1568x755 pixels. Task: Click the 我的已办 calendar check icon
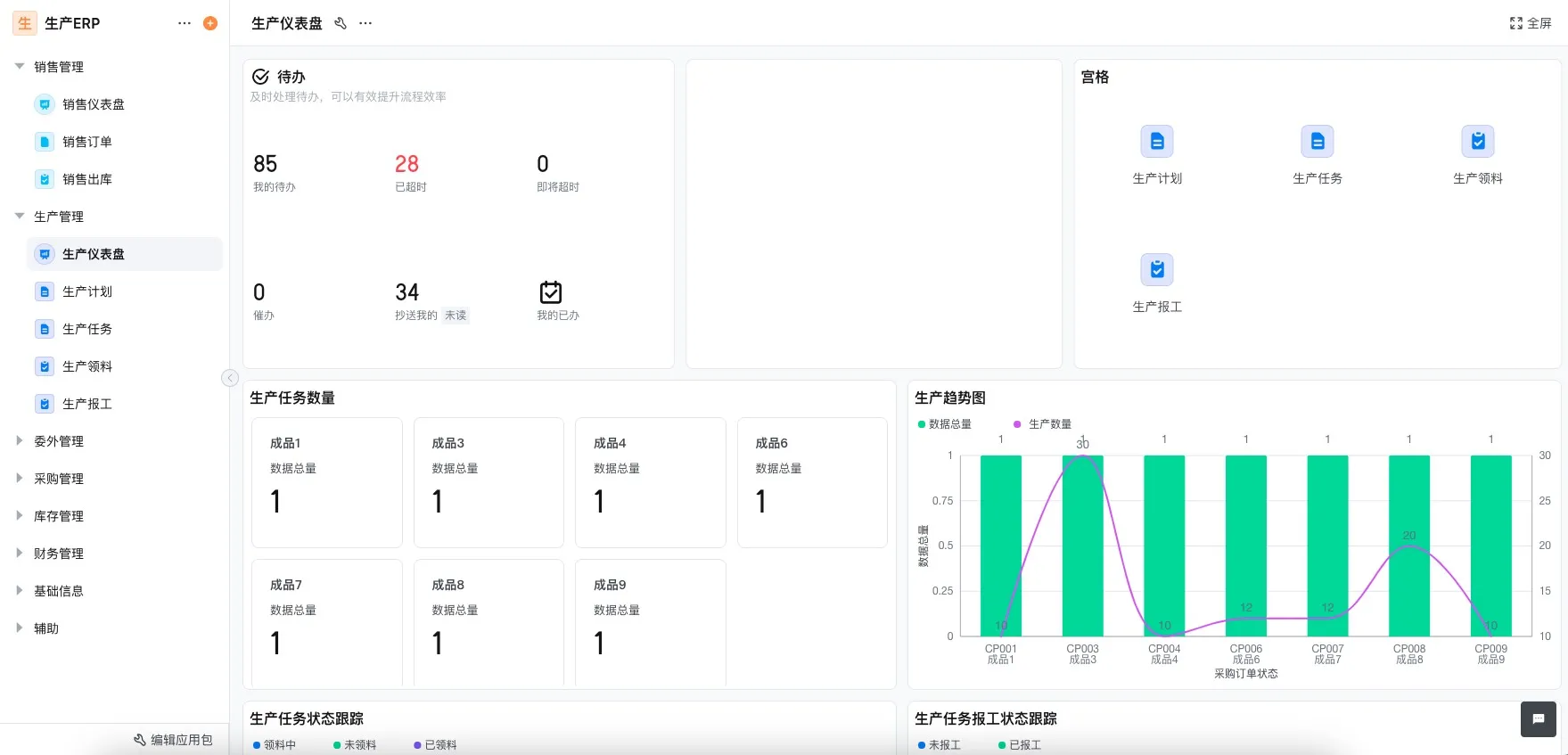[551, 291]
